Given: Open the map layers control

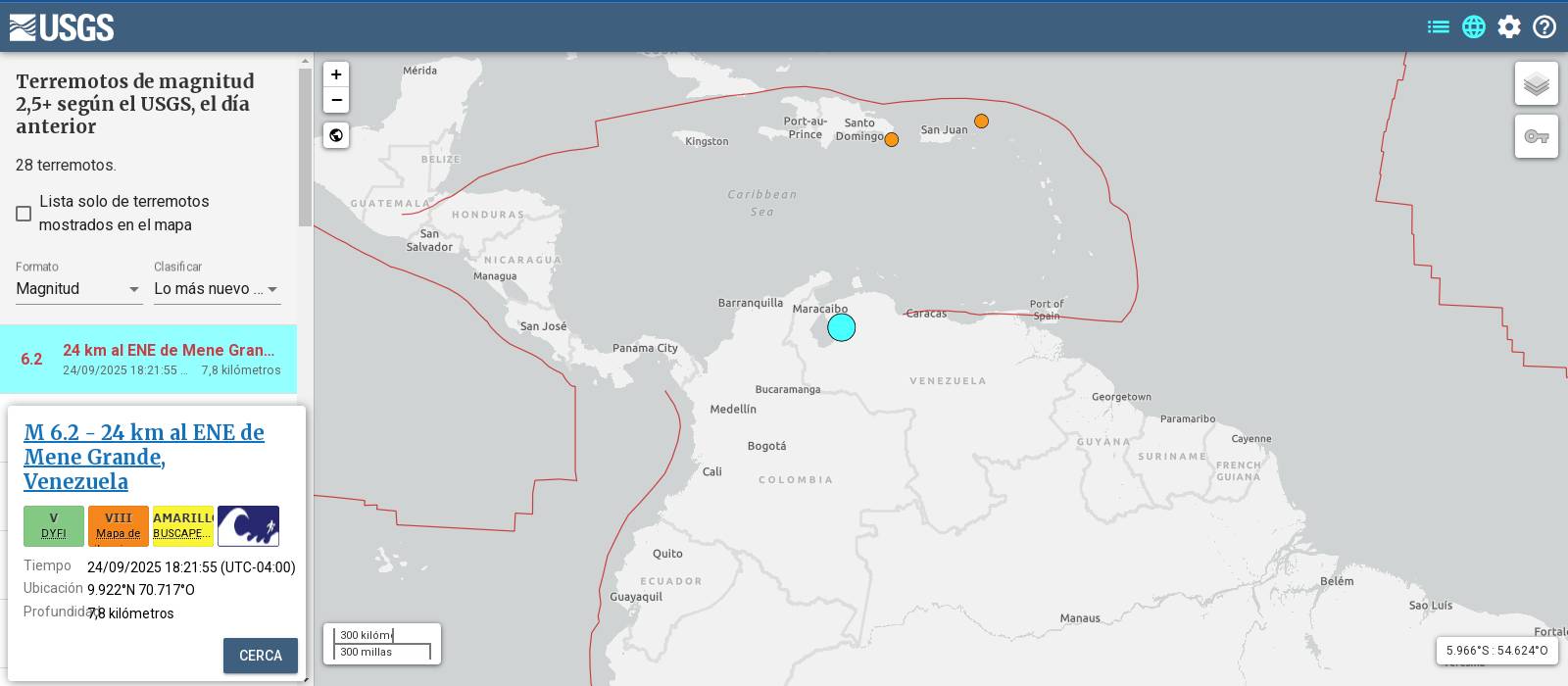Looking at the screenshot, I should click(1536, 84).
